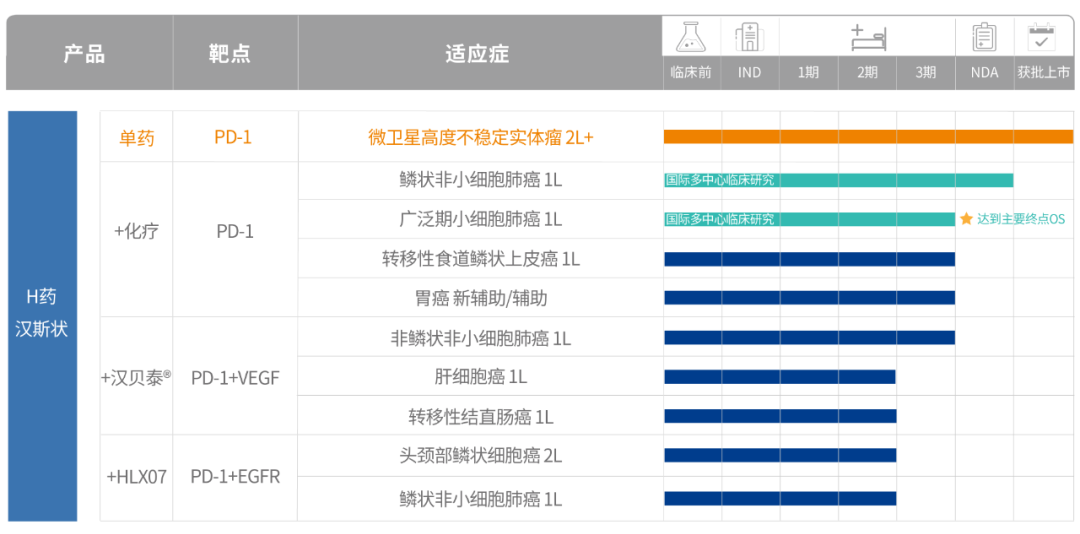This screenshot has height=534, width=1080.
Task: Click the 达到主要终点OS text
Action: click(1021, 219)
